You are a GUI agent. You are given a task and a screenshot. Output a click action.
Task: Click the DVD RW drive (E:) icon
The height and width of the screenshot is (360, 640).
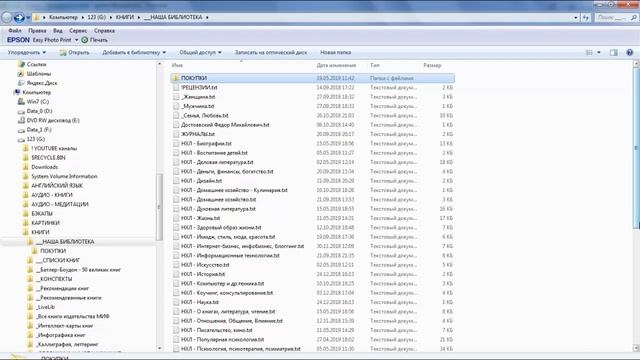21,120
